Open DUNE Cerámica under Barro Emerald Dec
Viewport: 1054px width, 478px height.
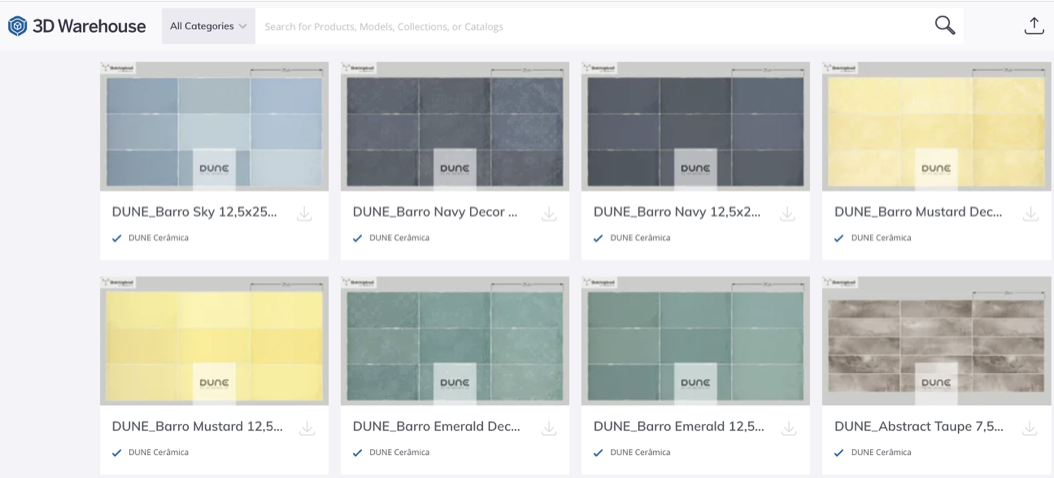click(399, 452)
